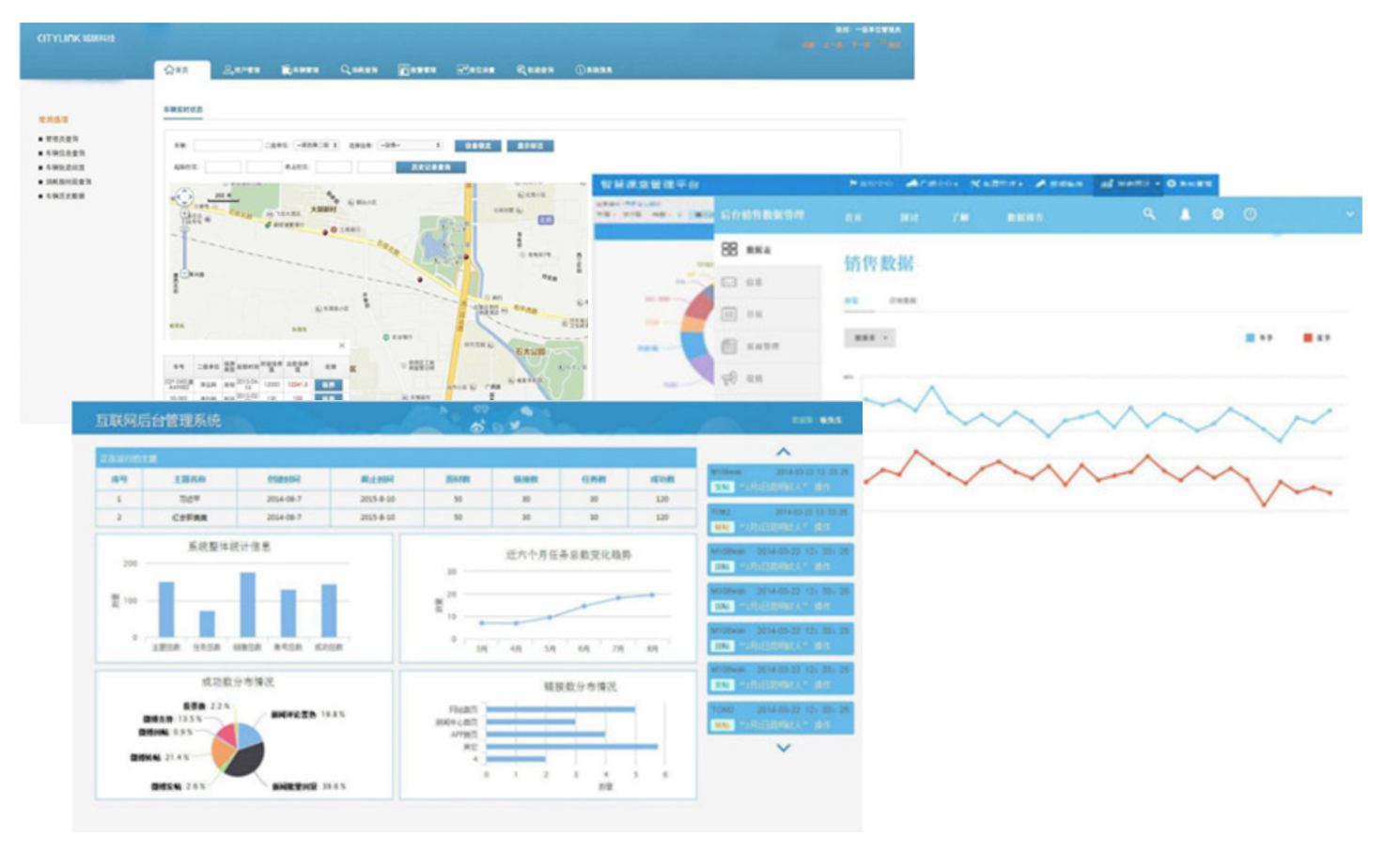Click the CITYLINK logo
Screen dimensions: 1385x868
[x=75, y=39]
